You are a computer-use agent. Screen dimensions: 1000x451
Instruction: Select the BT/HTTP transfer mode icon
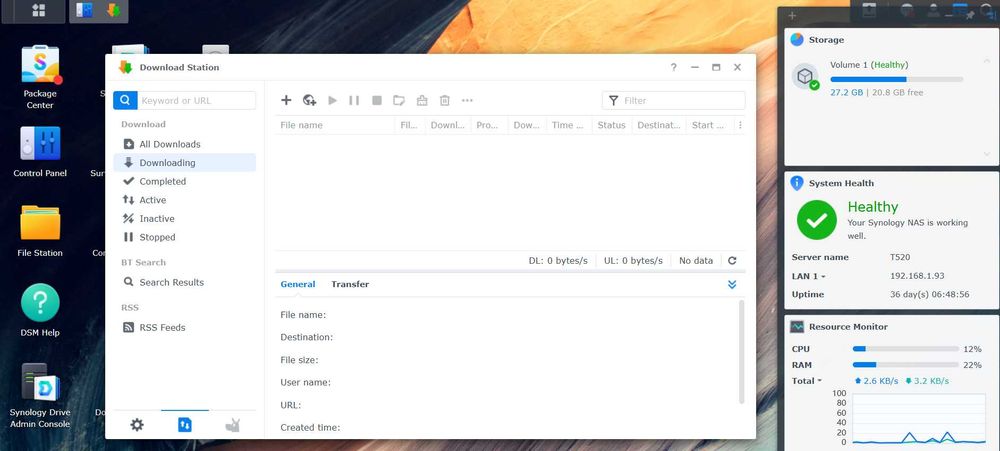[x=185, y=425]
